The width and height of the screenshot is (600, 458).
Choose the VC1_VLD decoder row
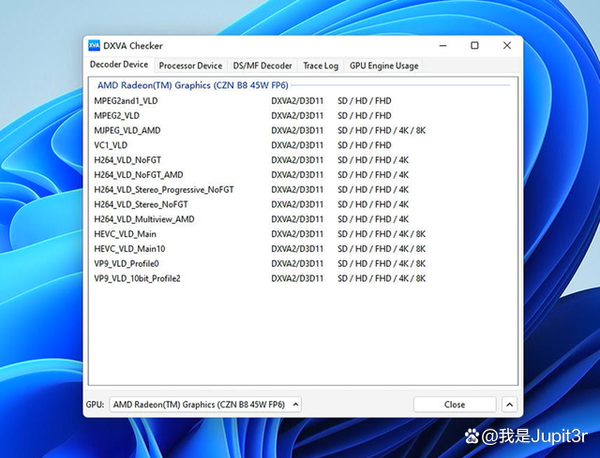click(x=113, y=145)
